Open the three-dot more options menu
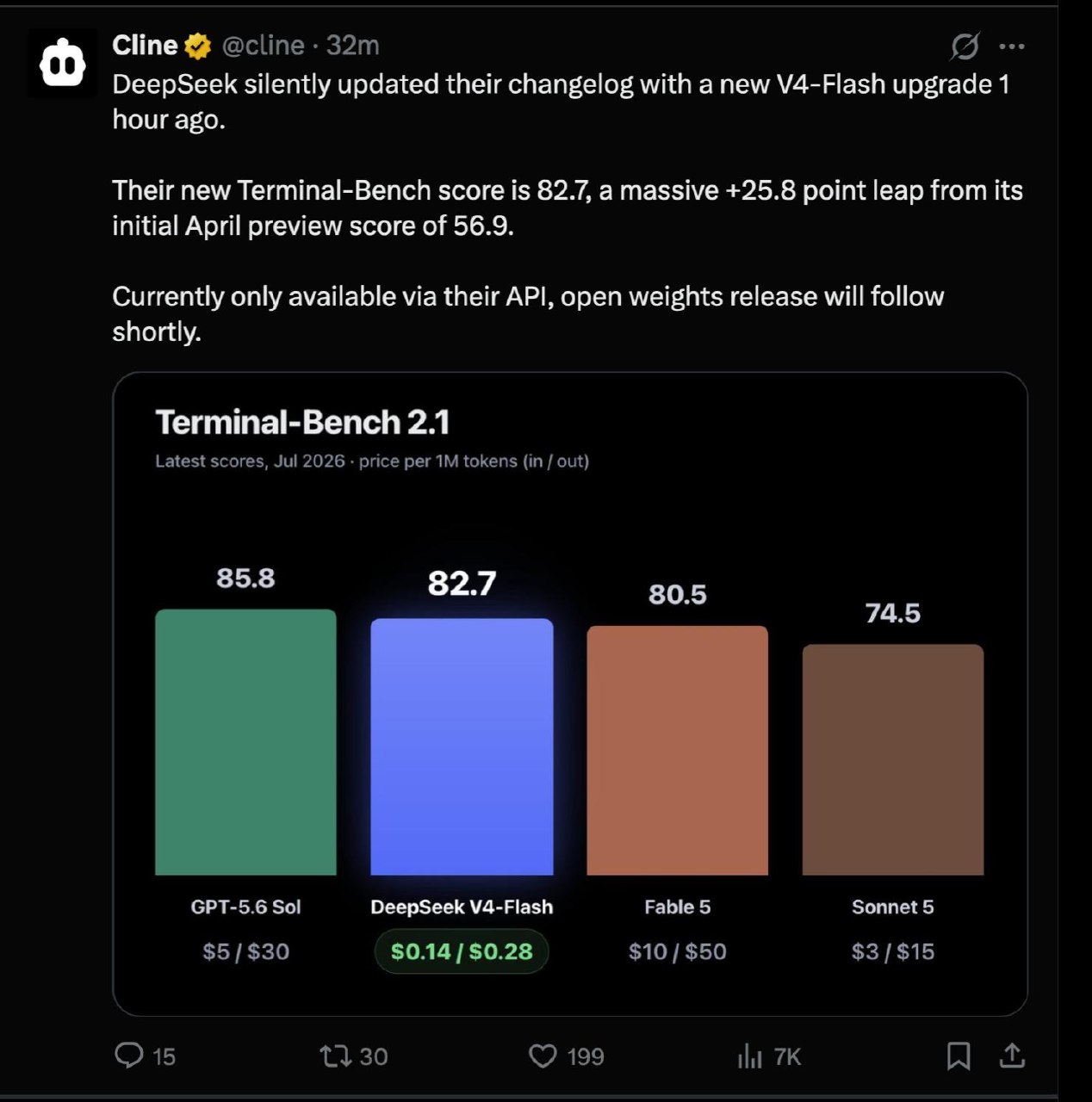 coord(1012,46)
